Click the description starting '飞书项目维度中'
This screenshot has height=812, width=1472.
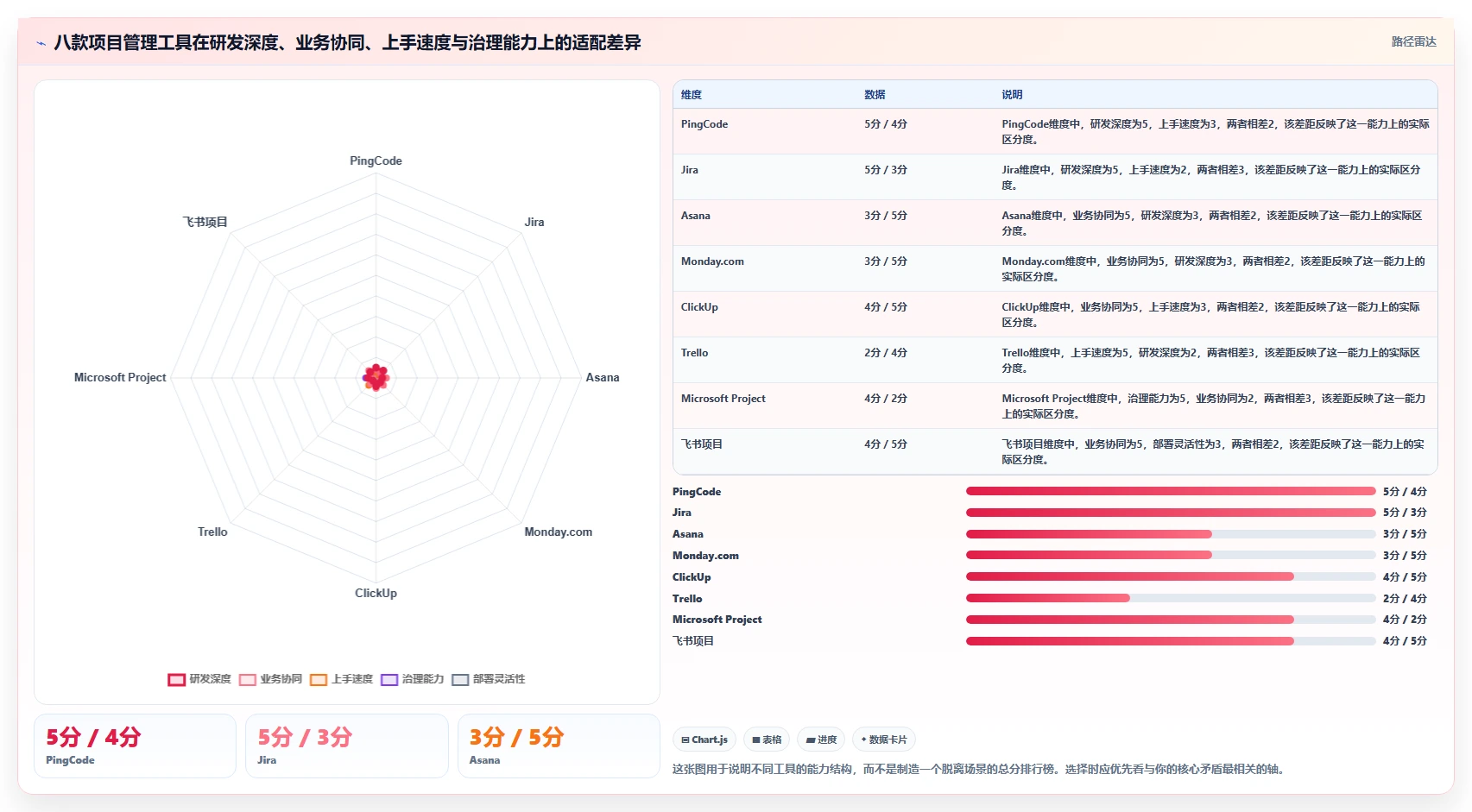pos(1213,451)
